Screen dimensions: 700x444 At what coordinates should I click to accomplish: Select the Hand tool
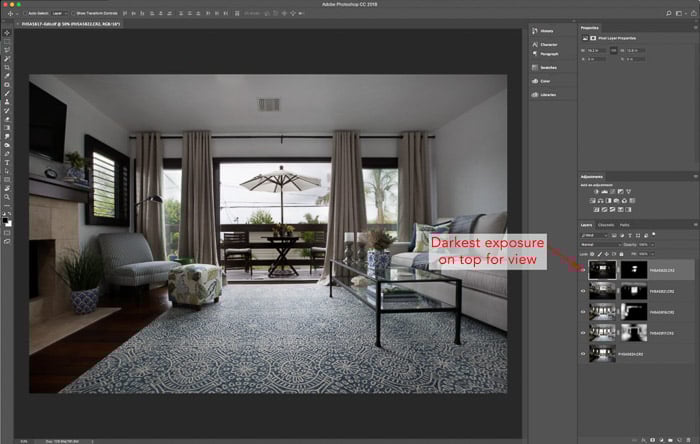pos(7,188)
